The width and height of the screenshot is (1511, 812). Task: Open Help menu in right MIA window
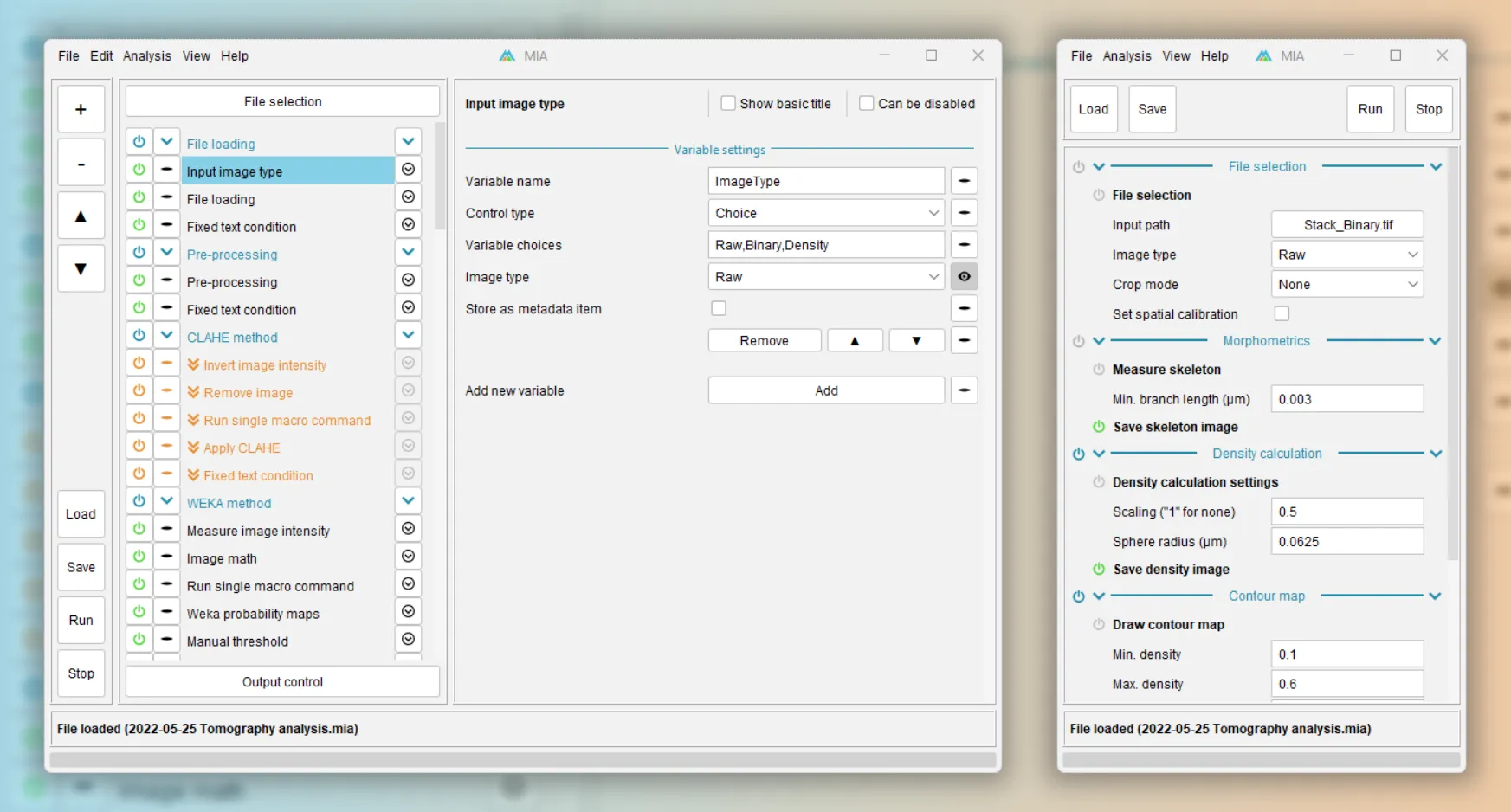pyautogui.click(x=1214, y=55)
